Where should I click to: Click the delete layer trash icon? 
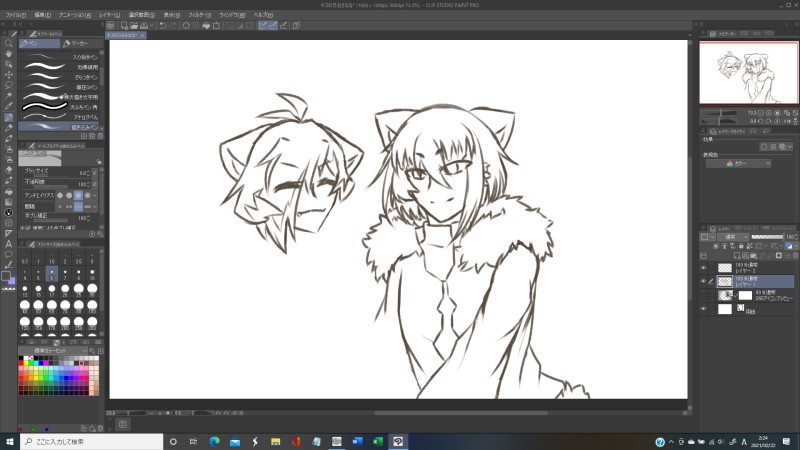[795, 256]
